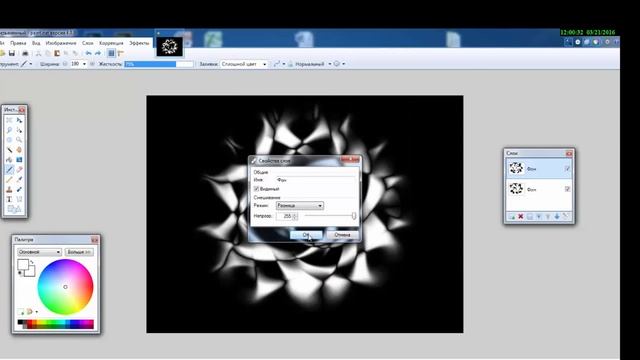Open the Вид menu
Image resolution: width=640 pixels, height=360 pixels.
36,43
